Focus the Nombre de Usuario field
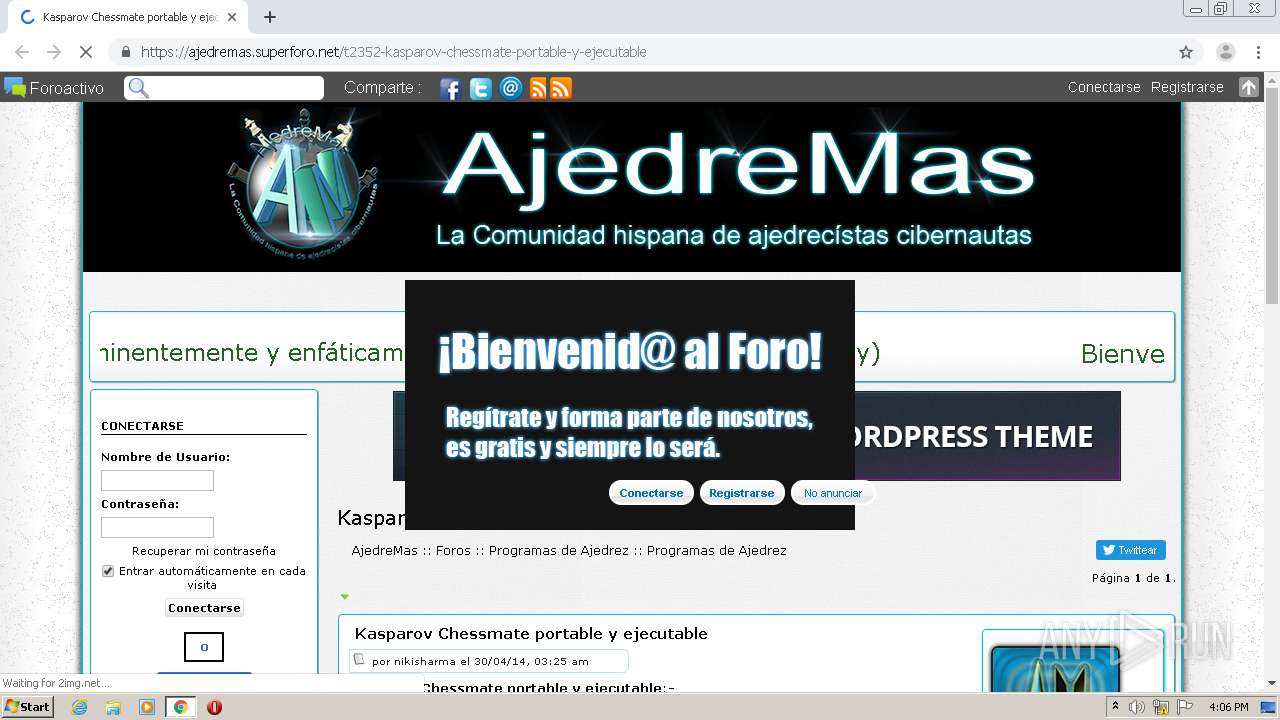 157,481
